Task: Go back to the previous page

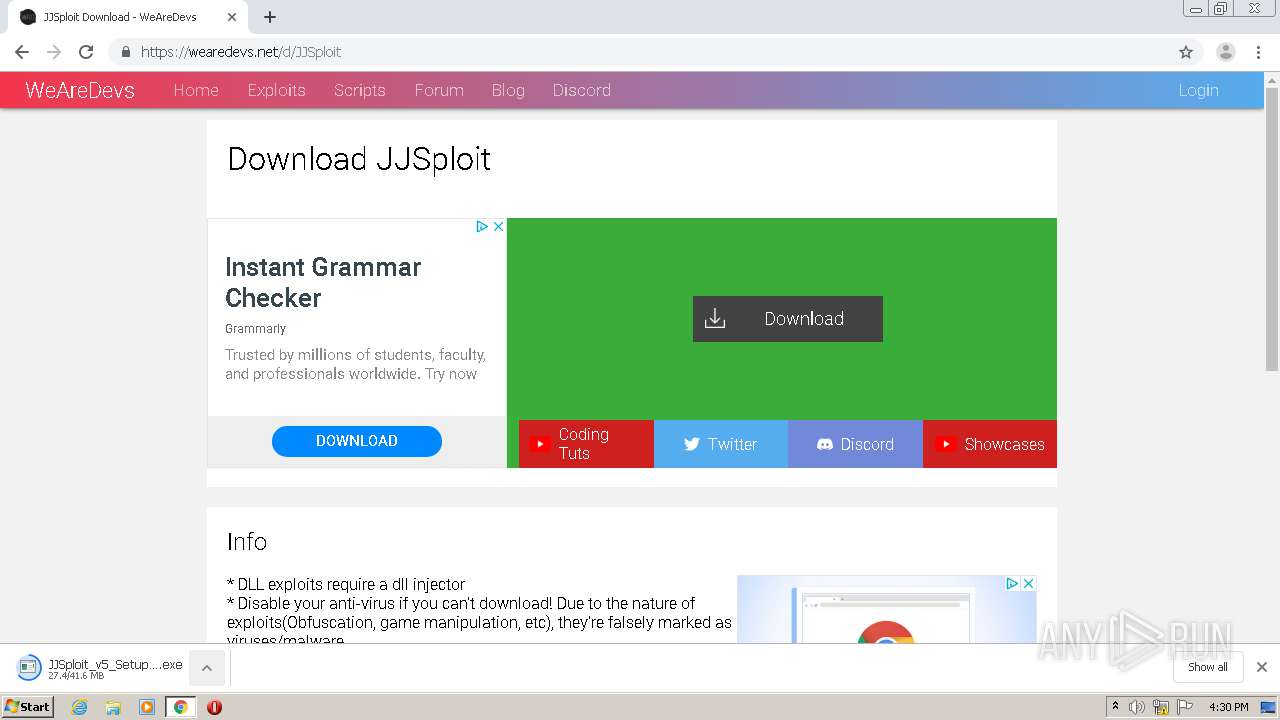Action: [x=22, y=52]
